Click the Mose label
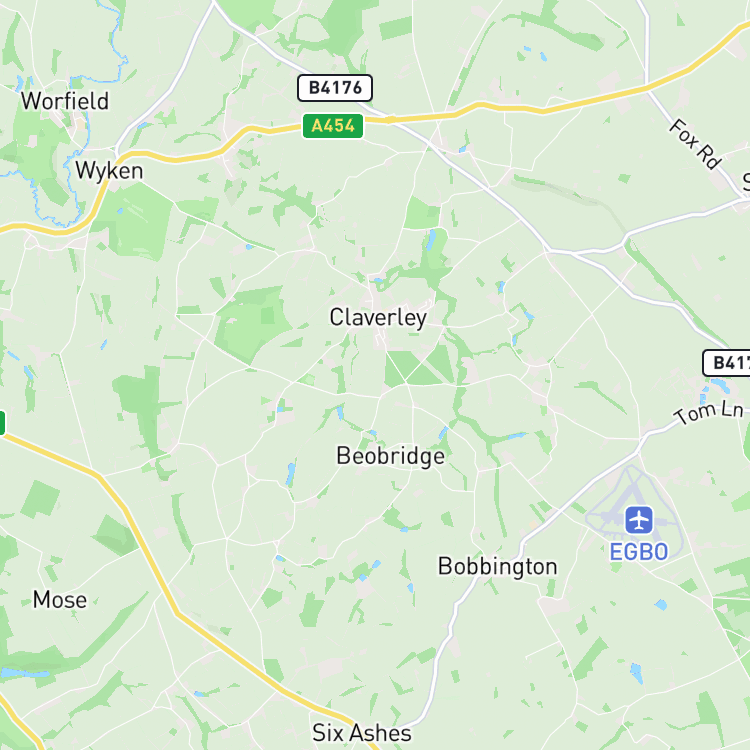The width and height of the screenshot is (750, 750). (60, 600)
